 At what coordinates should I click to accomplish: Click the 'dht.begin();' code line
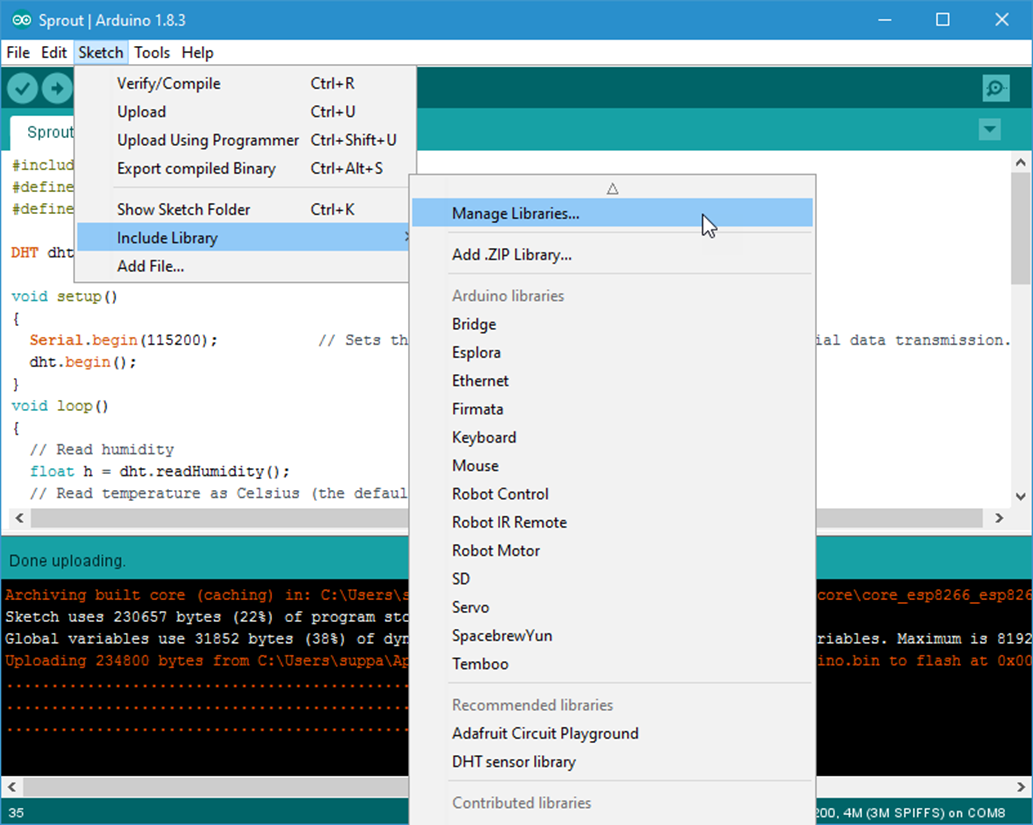(82, 362)
